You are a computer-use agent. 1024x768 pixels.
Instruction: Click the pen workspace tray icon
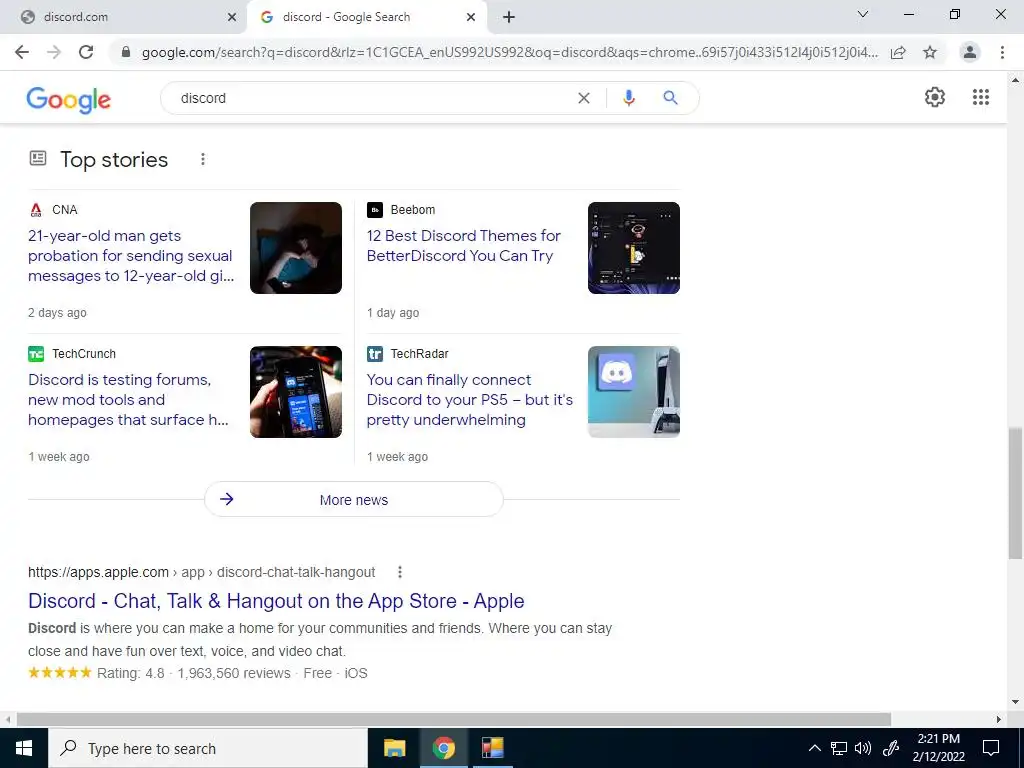click(x=890, y=748)
